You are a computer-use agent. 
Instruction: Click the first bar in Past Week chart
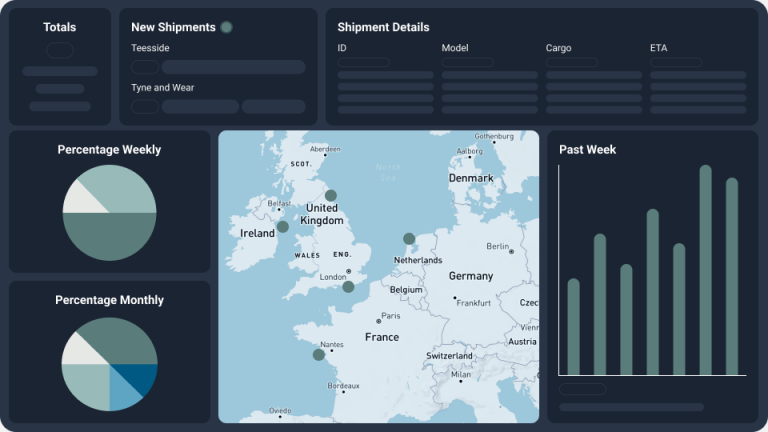tap(573, 326)
